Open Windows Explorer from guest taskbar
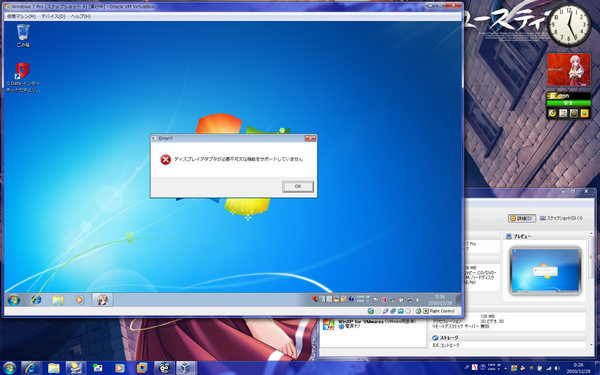This screenshot has width=600, height=375. click(58, 300)
